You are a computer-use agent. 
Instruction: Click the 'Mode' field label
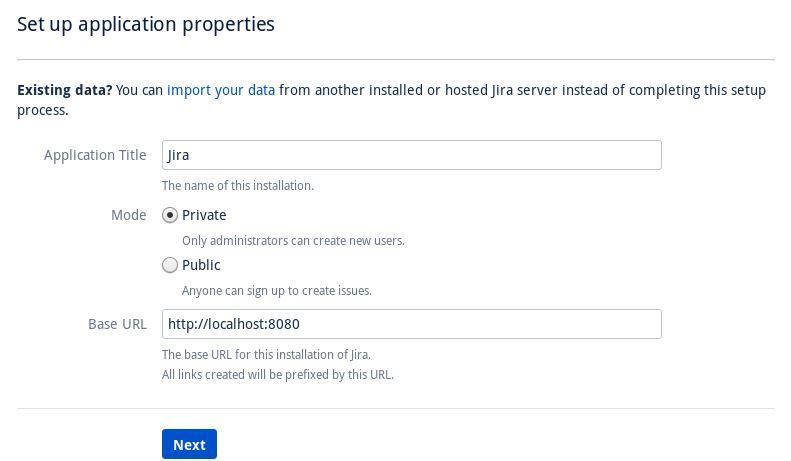[129, 215]
